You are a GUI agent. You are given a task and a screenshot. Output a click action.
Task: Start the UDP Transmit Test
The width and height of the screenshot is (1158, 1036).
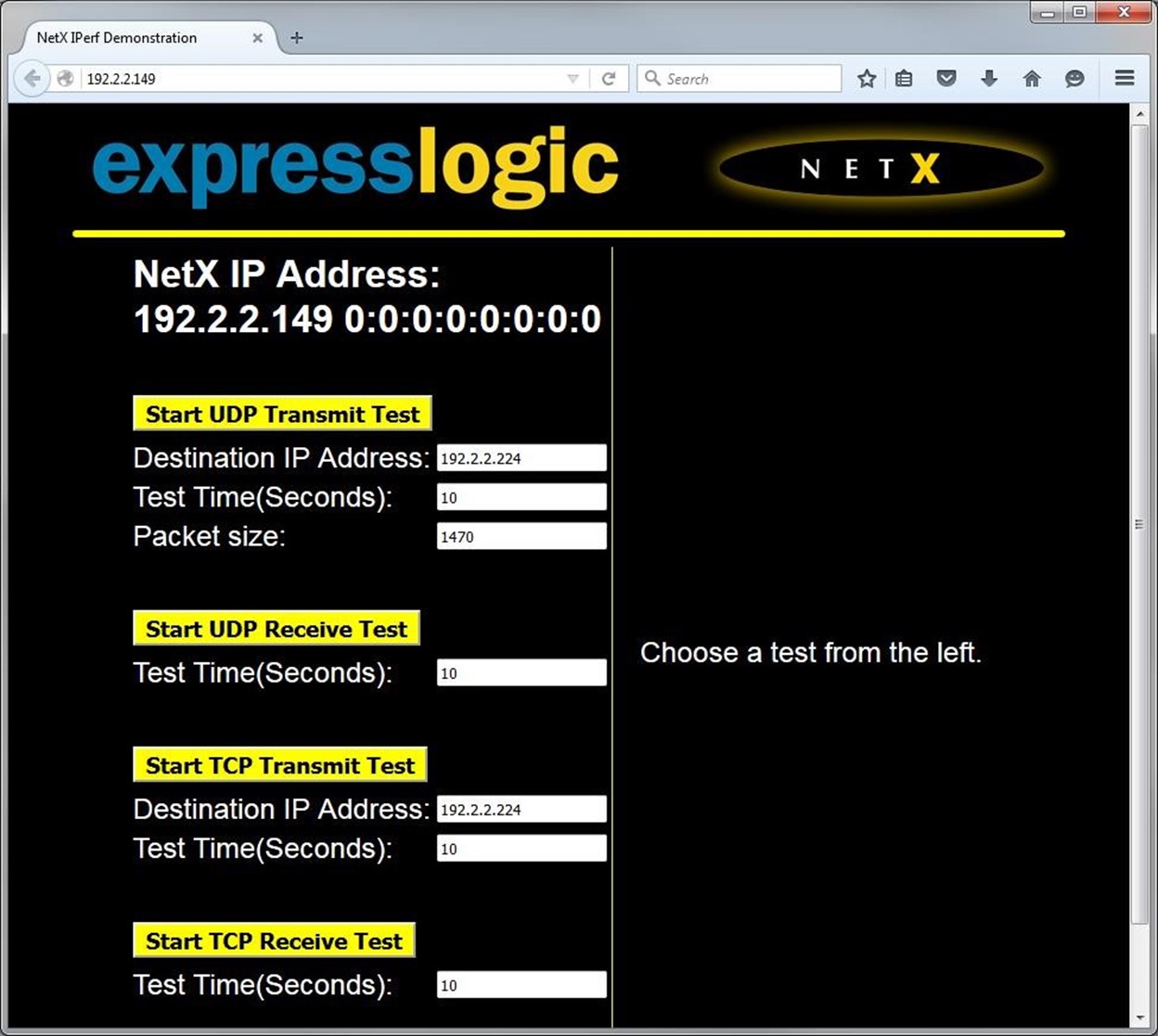[281, 414]
